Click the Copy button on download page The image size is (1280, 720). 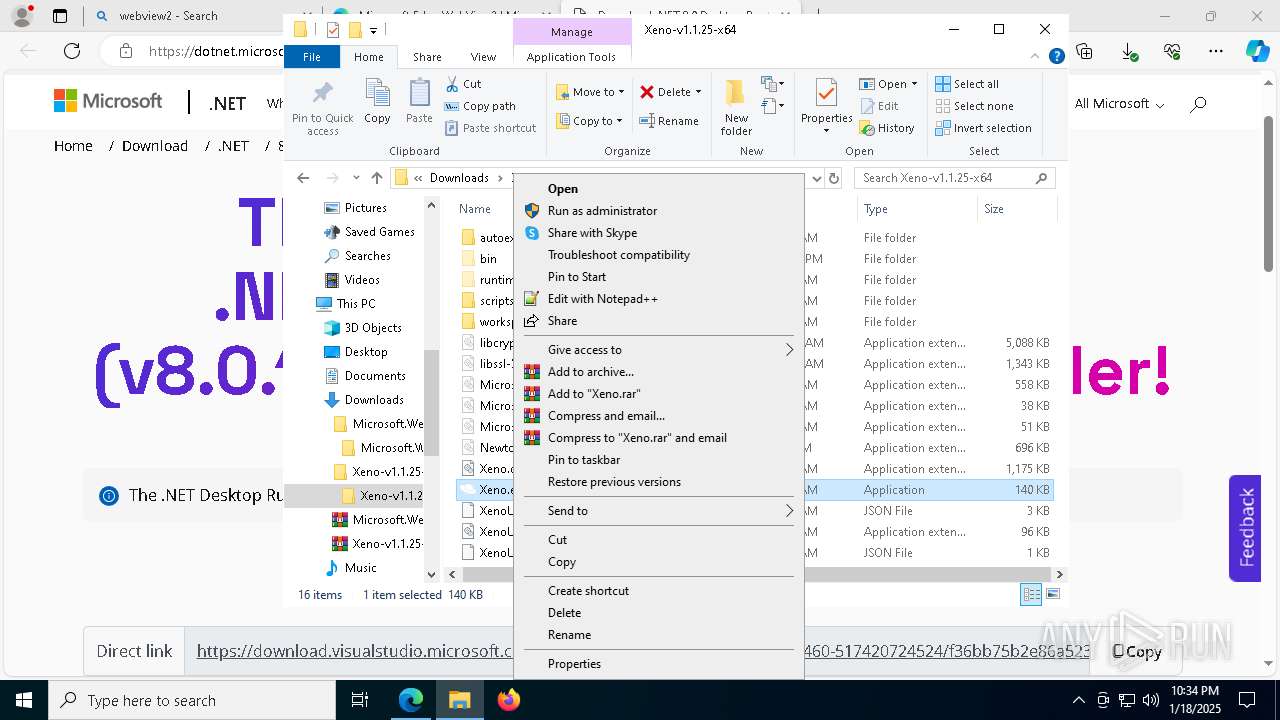click(1139, 651)
